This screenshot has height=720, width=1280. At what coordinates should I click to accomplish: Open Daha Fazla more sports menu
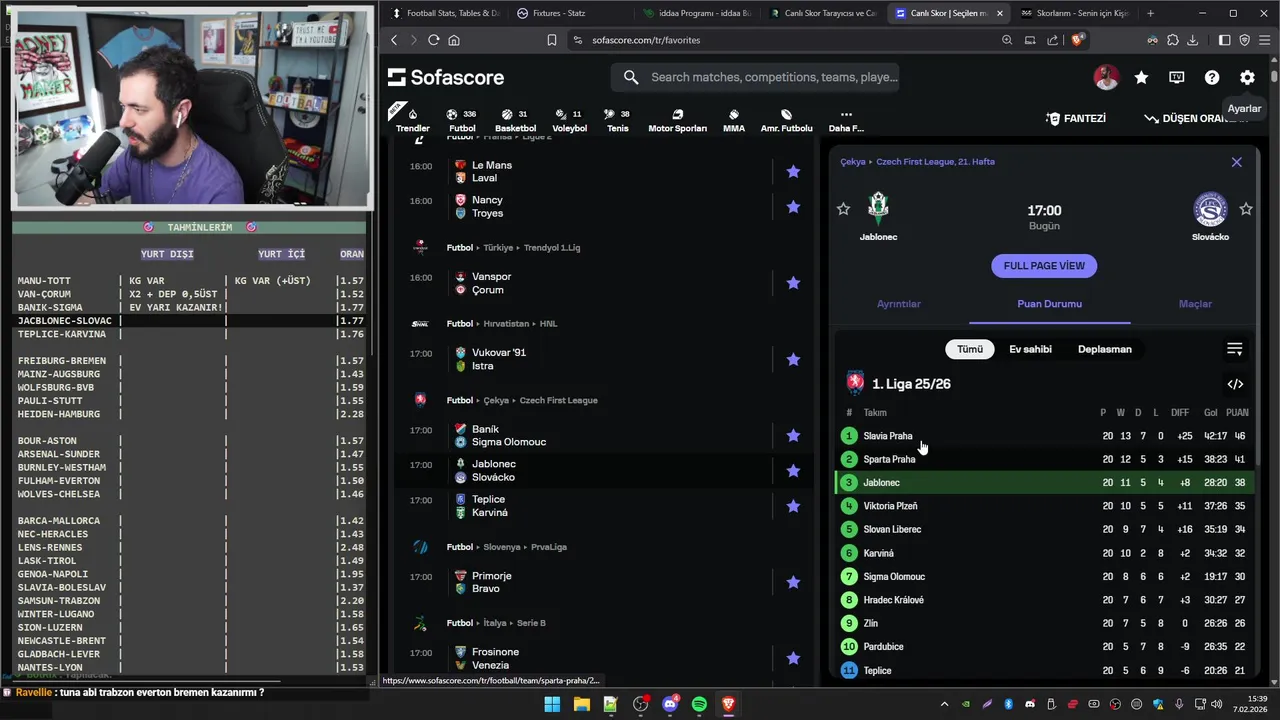tap(846, 120)
